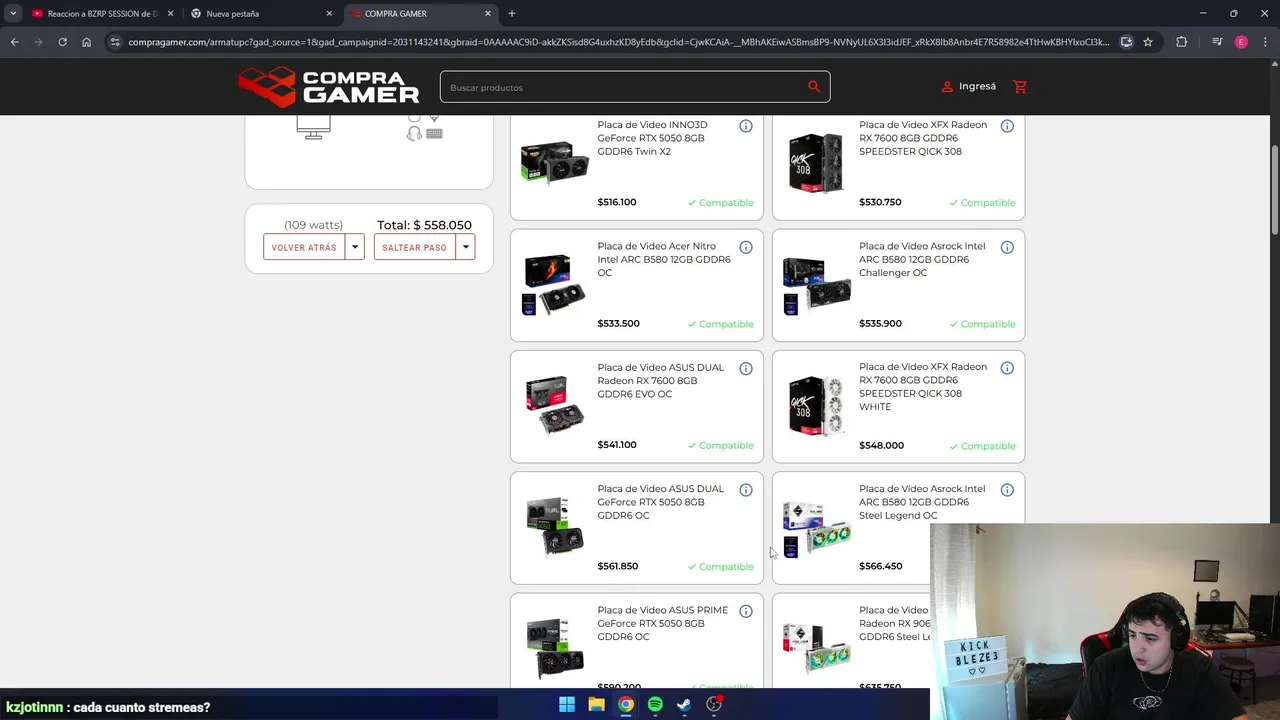Open a new tab with plus icon

pos(512,14)
